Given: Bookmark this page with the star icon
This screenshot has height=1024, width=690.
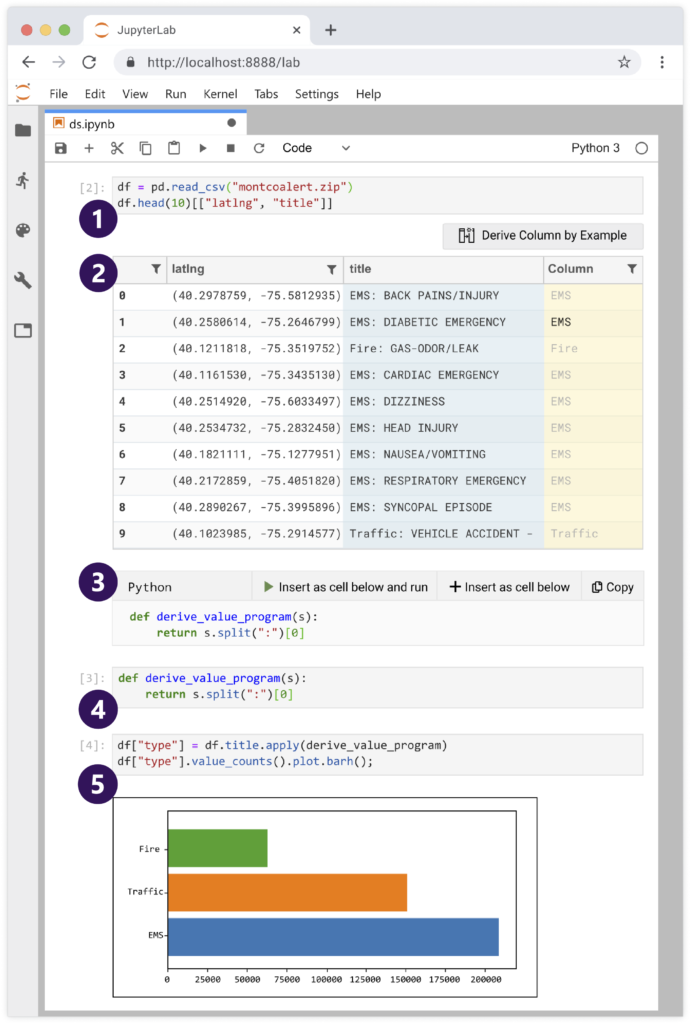Looking at the screenshot, I should click(624, 62).
